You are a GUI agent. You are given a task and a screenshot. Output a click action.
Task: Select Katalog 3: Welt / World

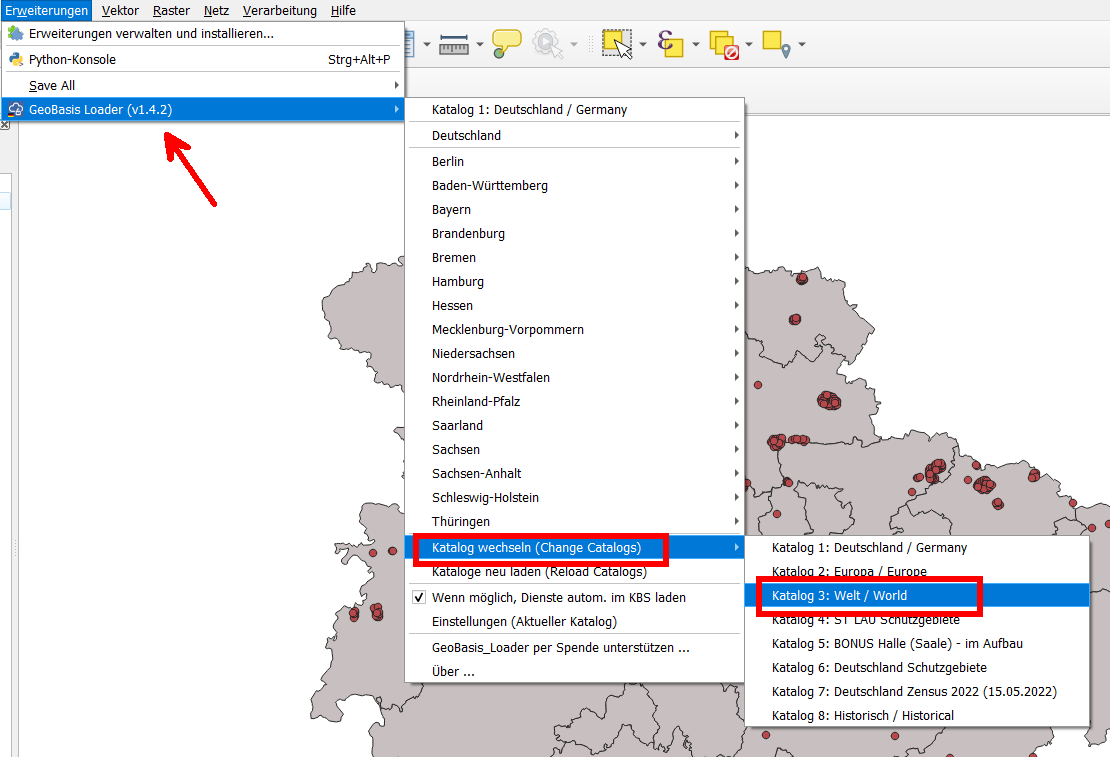click(840, 596)
